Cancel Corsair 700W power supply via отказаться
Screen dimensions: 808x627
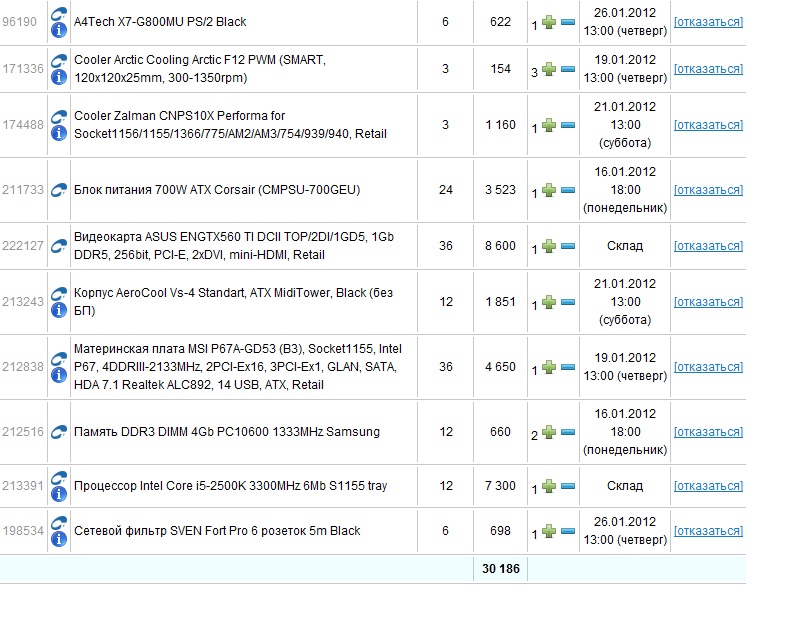709,190
